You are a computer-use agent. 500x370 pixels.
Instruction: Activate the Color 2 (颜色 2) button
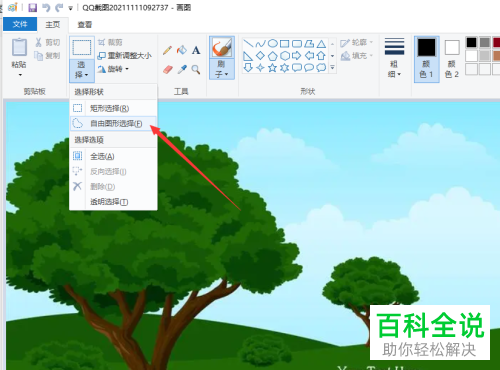coord(452,59)
